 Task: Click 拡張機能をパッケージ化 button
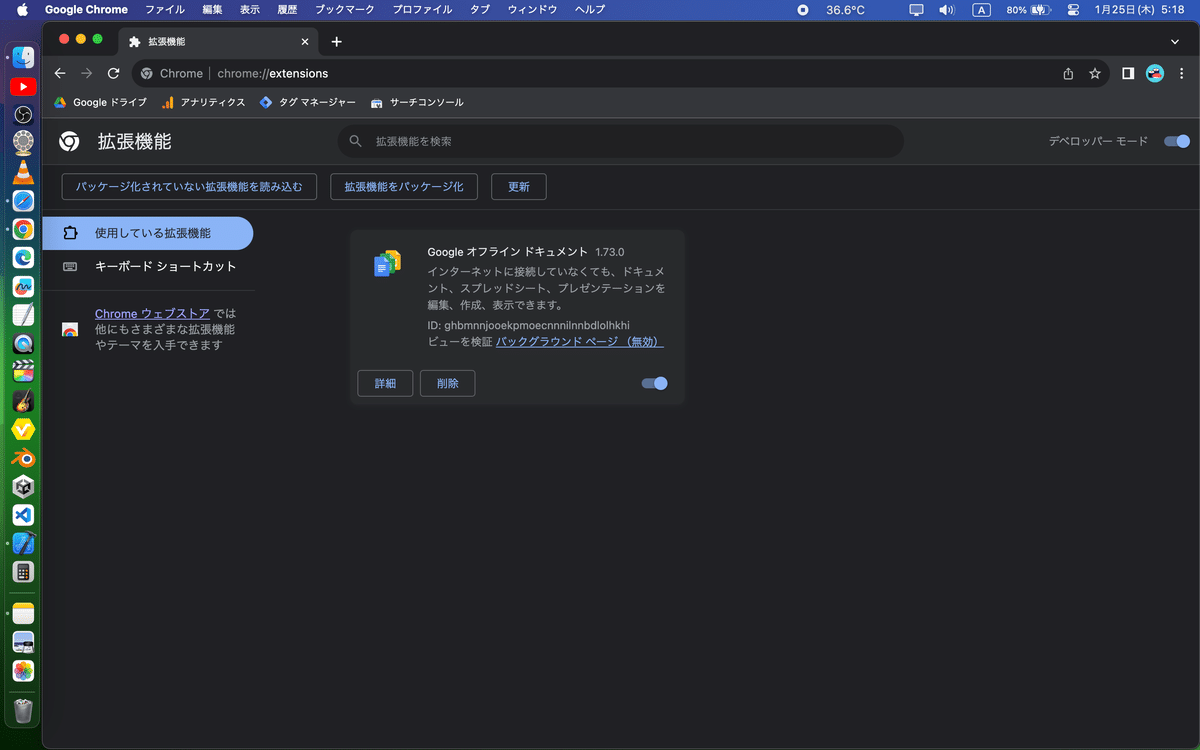(x=404, y=186)
